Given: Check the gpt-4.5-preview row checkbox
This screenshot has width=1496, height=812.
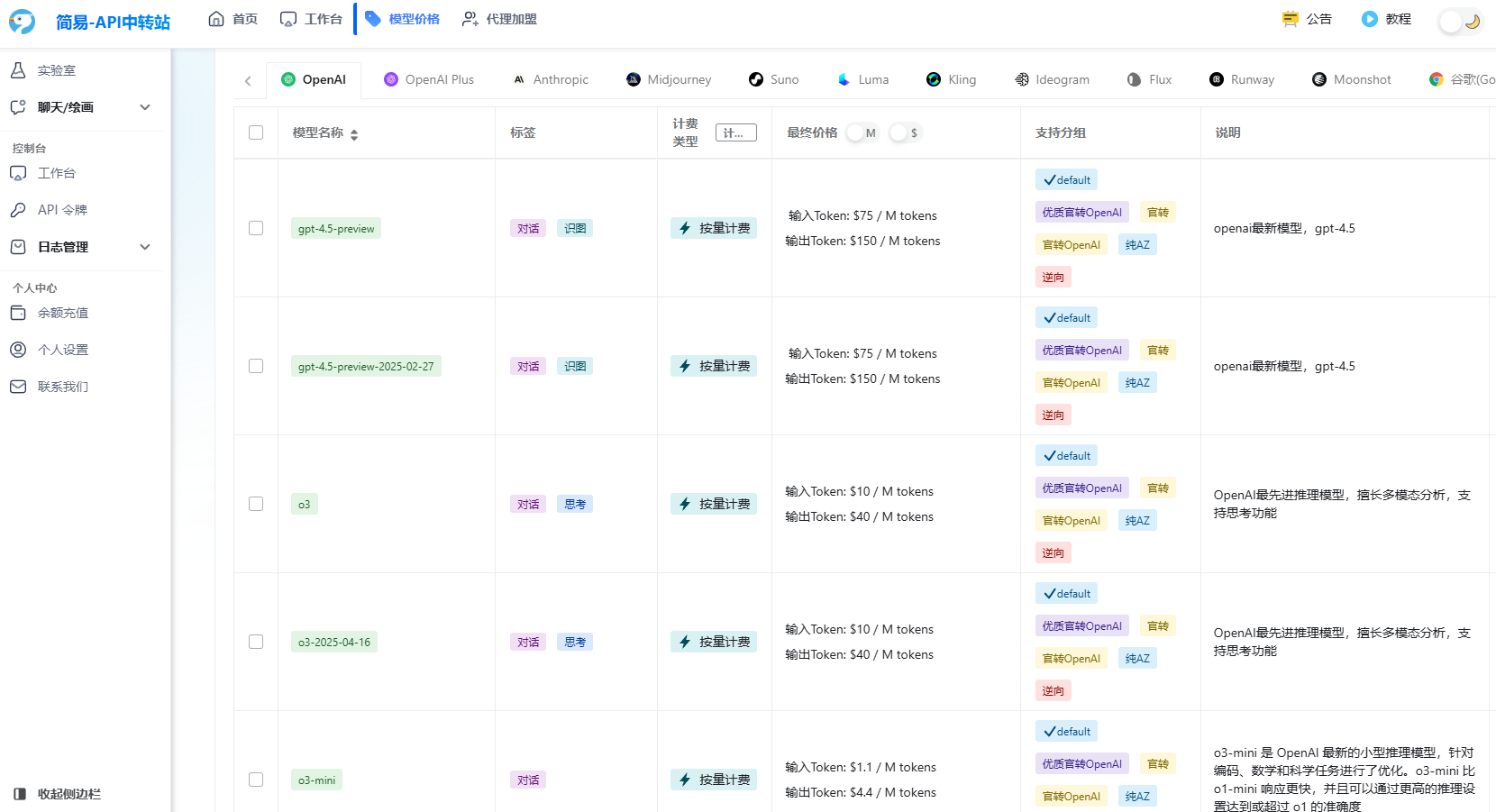Looking at the screenshot, I should pos(256,228).
